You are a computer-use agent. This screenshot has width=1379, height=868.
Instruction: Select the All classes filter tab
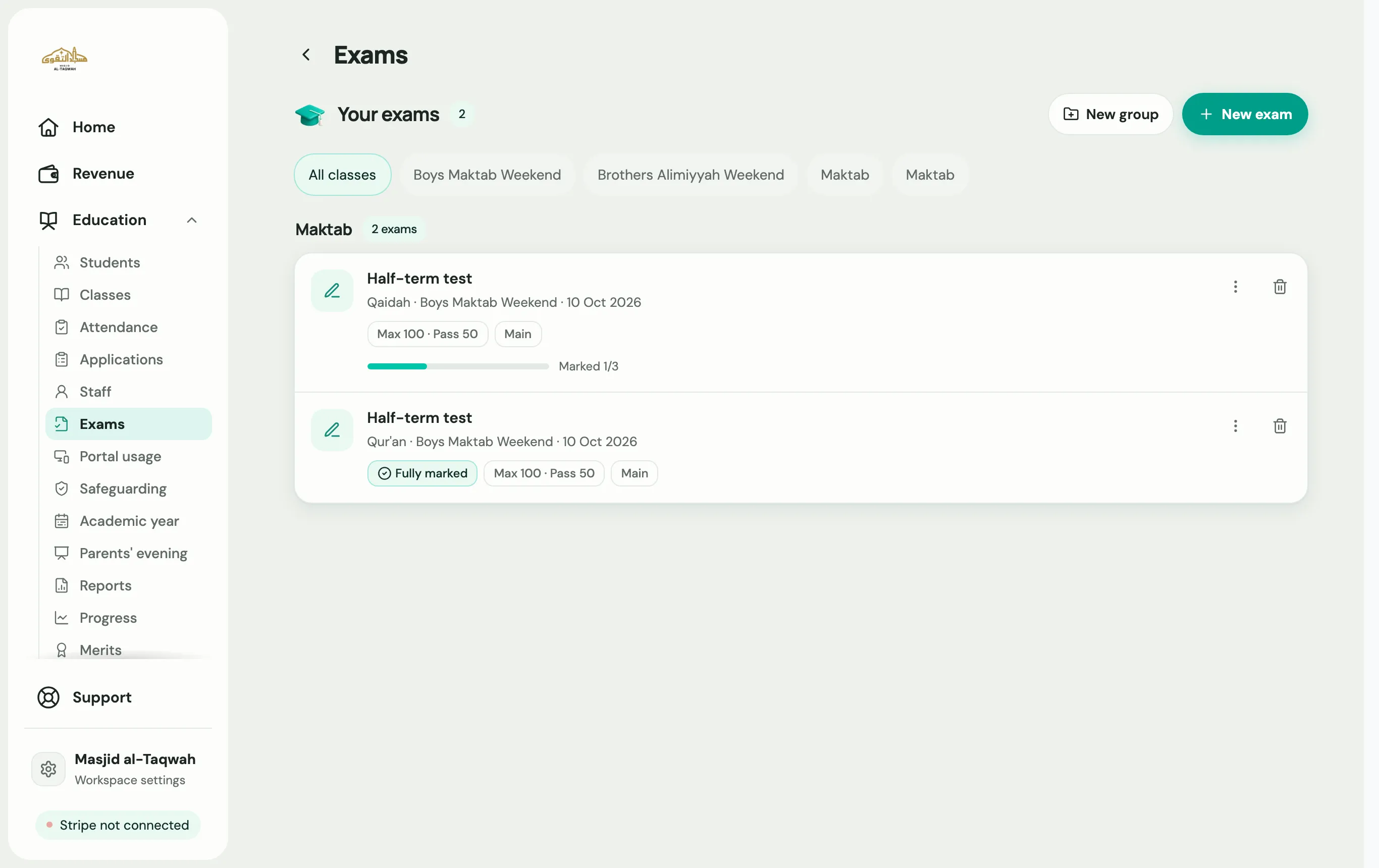[x=342, y=175]
